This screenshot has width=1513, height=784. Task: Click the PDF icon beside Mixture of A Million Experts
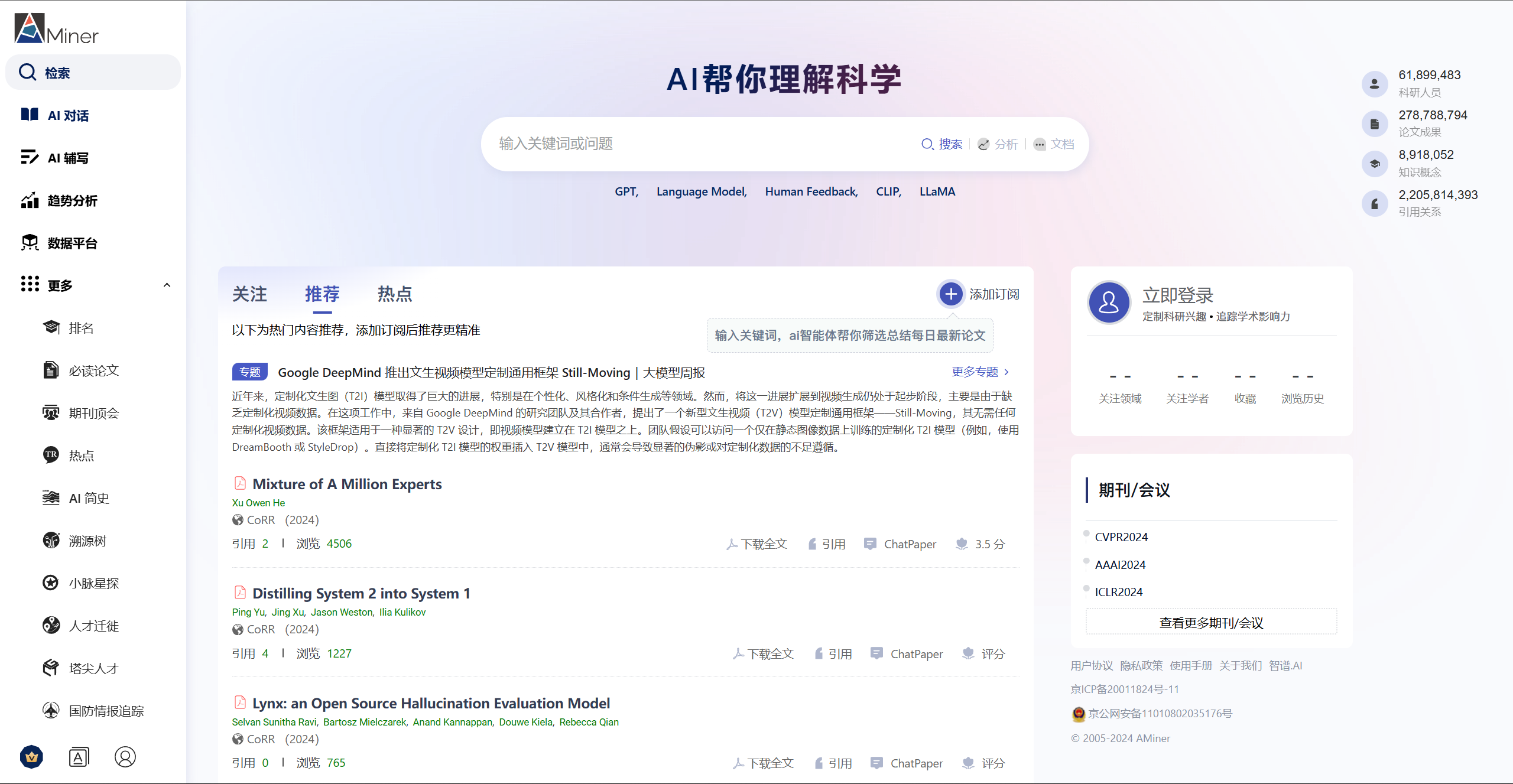(240, 483)
